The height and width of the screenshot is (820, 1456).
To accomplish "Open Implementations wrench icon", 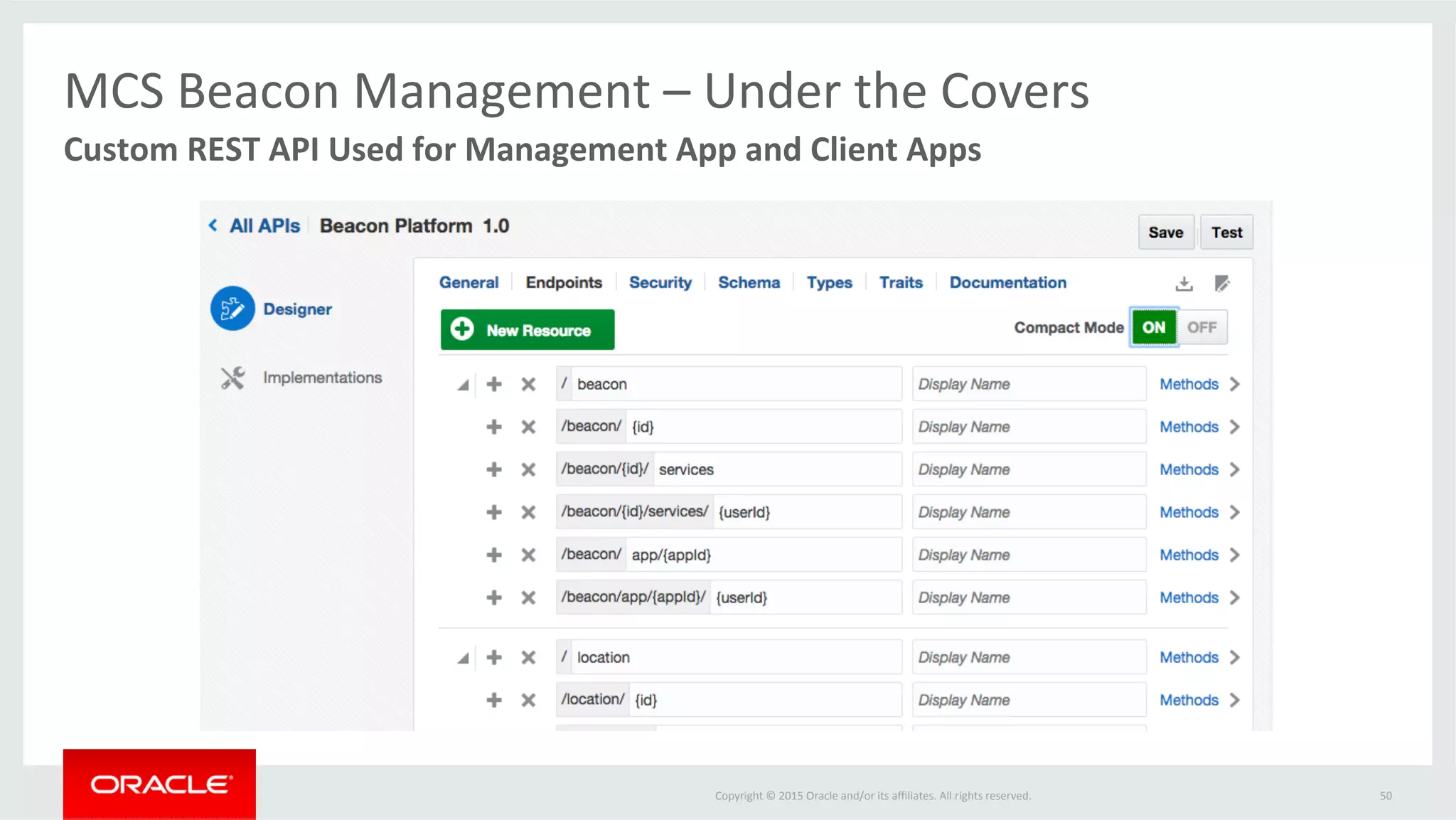I will tap(232, 378).
